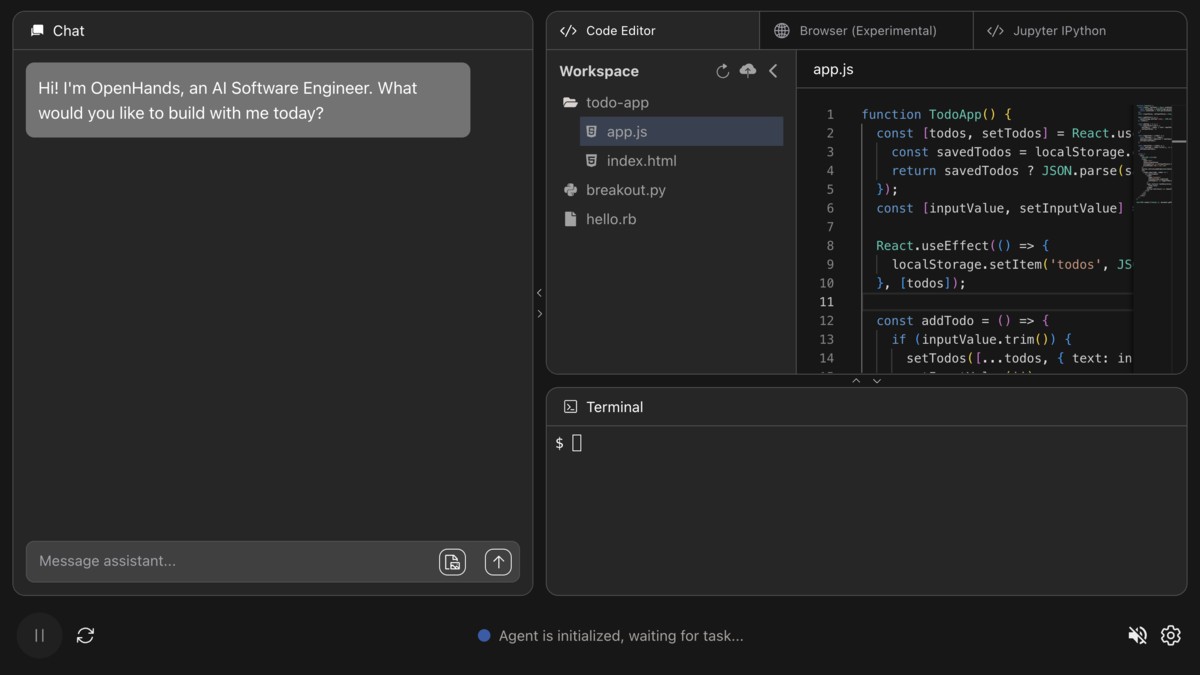The width and height of the screenshot is (1200, 675).
Task: Collapse the Workspace file explorer panel
Action: pyautogui.click(x=773, y=71)
